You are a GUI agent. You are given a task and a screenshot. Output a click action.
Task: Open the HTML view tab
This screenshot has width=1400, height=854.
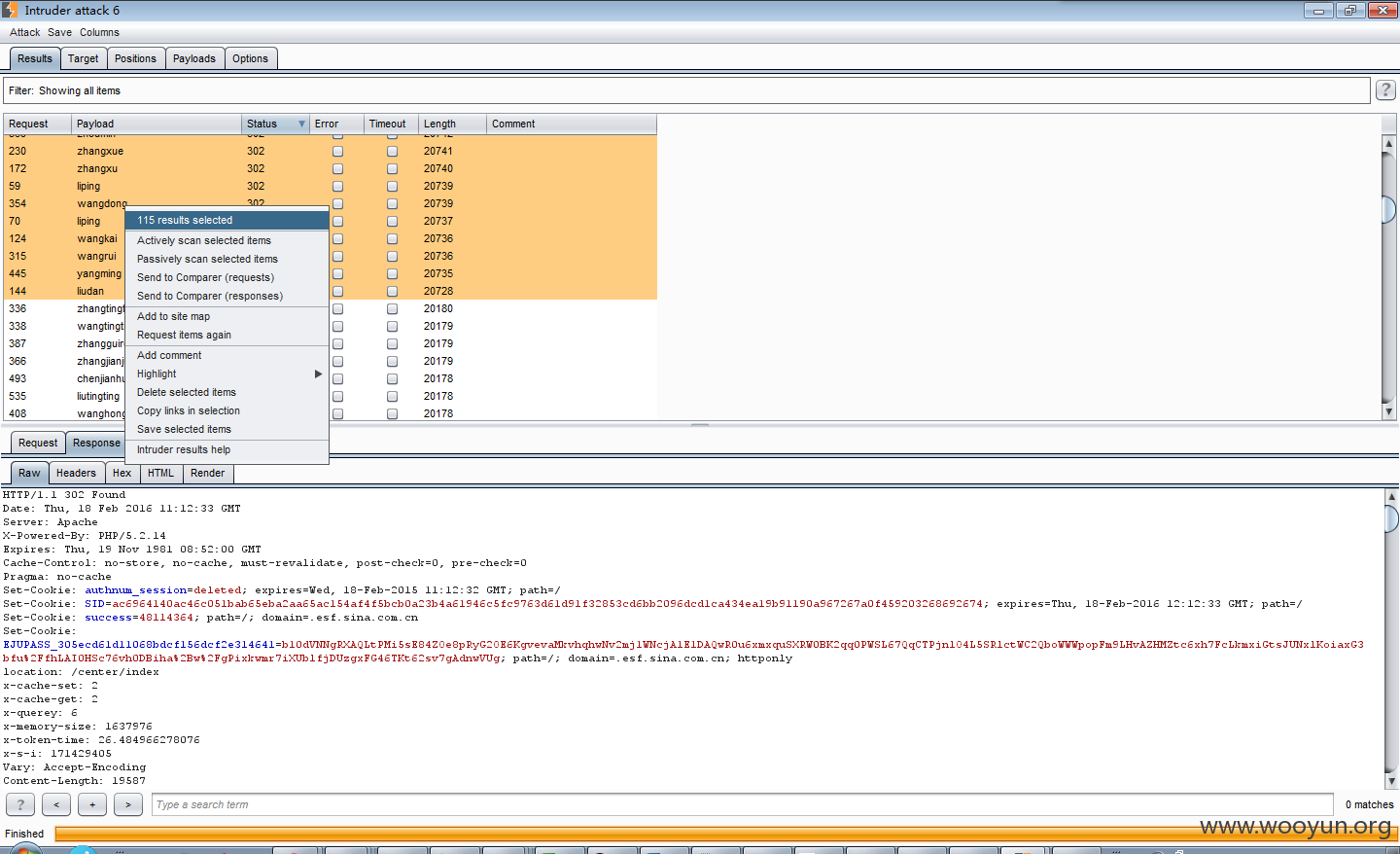coord(160,473)
